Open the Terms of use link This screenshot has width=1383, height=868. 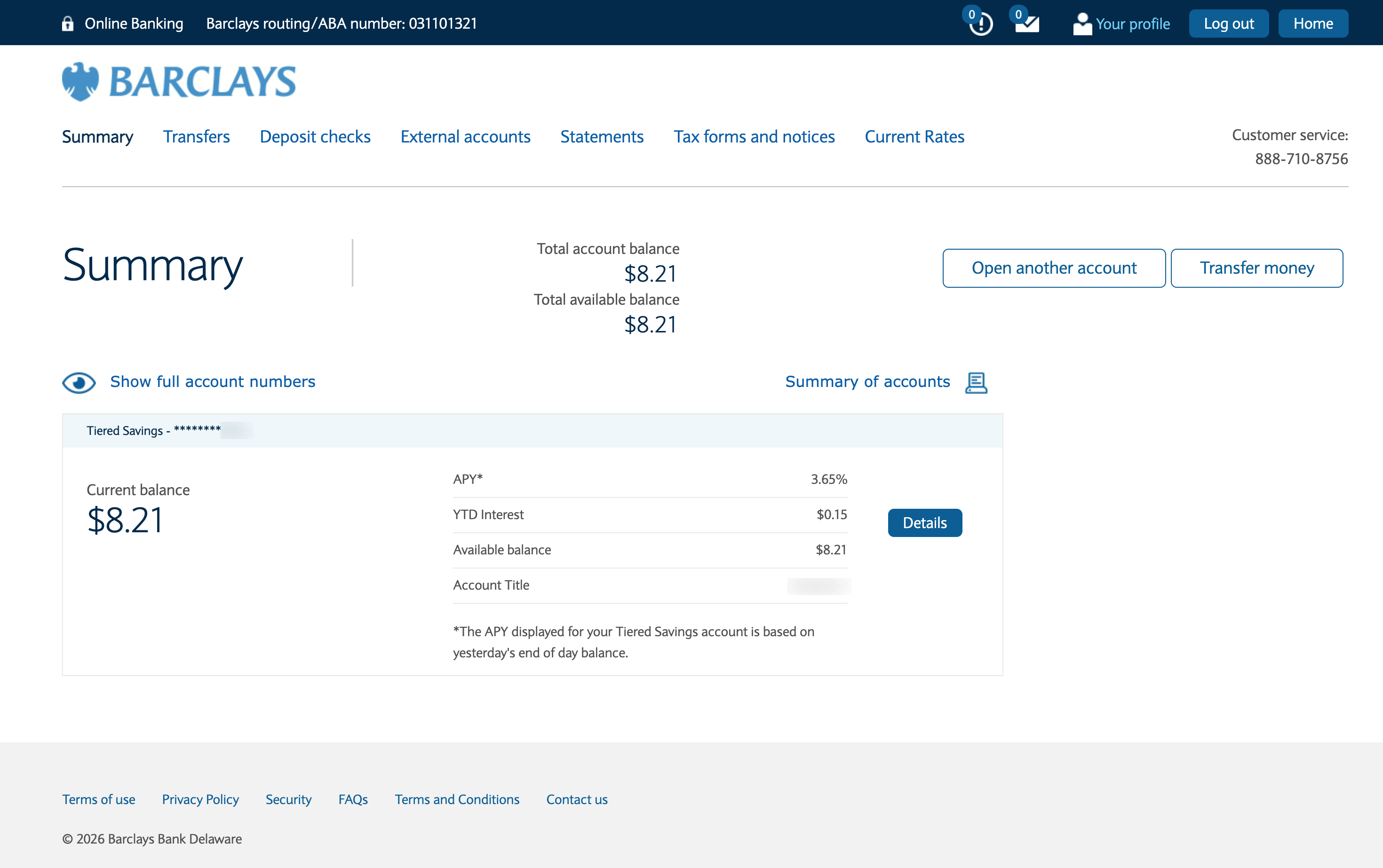(99, 800)
